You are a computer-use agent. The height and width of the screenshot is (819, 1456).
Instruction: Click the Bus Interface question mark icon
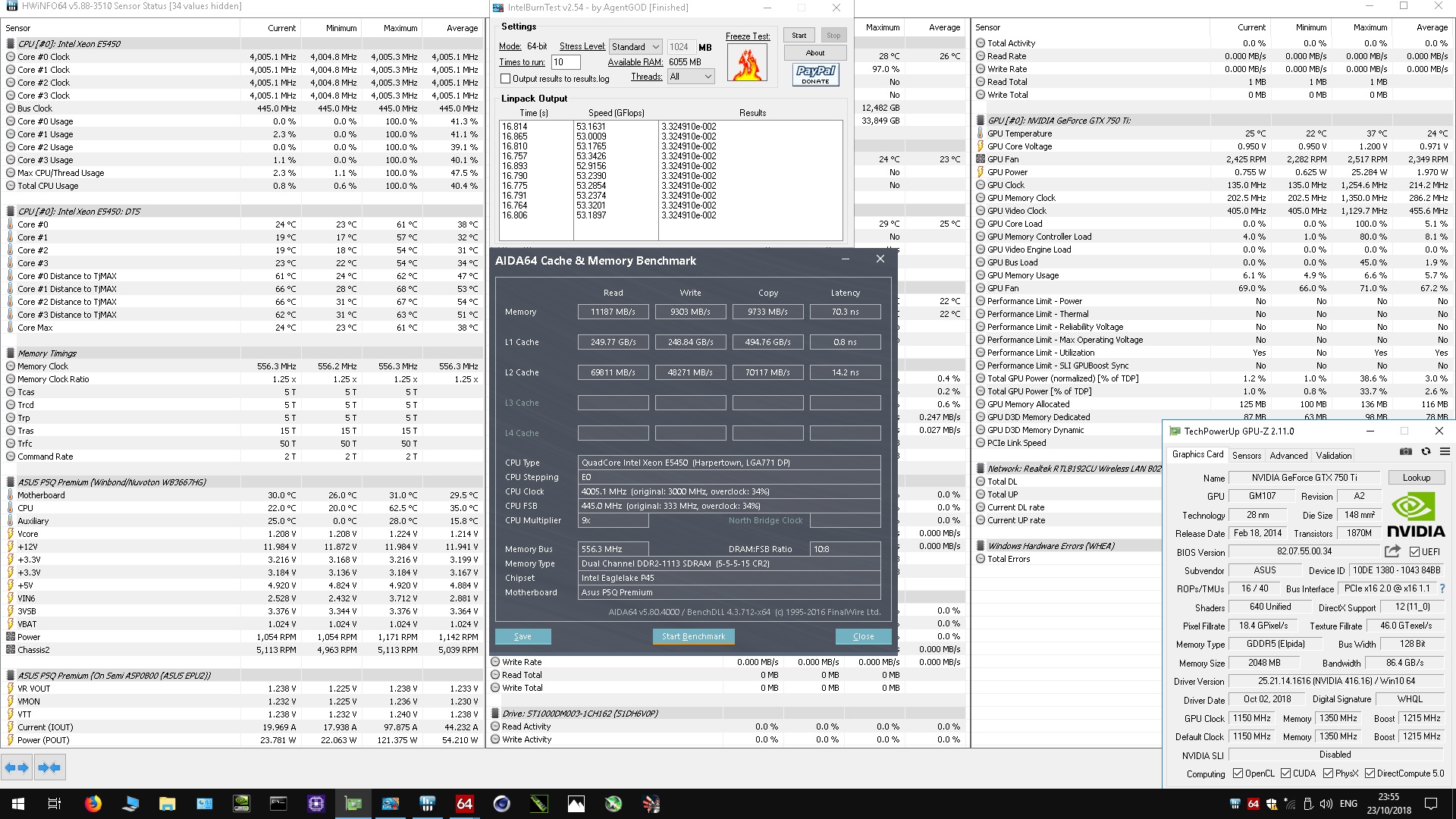[1442, 588]
